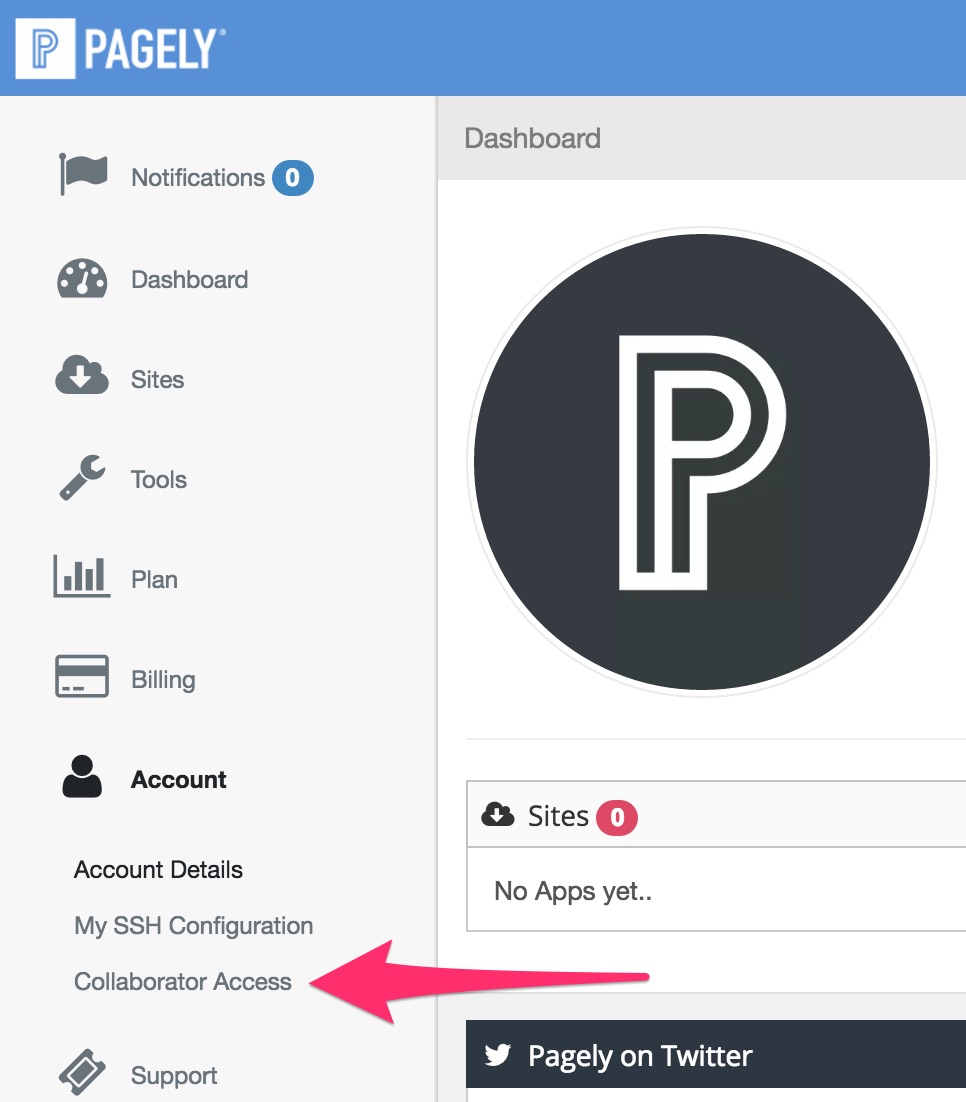This screenshot has height=1102, width=966.
Task: Collapse the Account menu section
Action: coord(179,779)
